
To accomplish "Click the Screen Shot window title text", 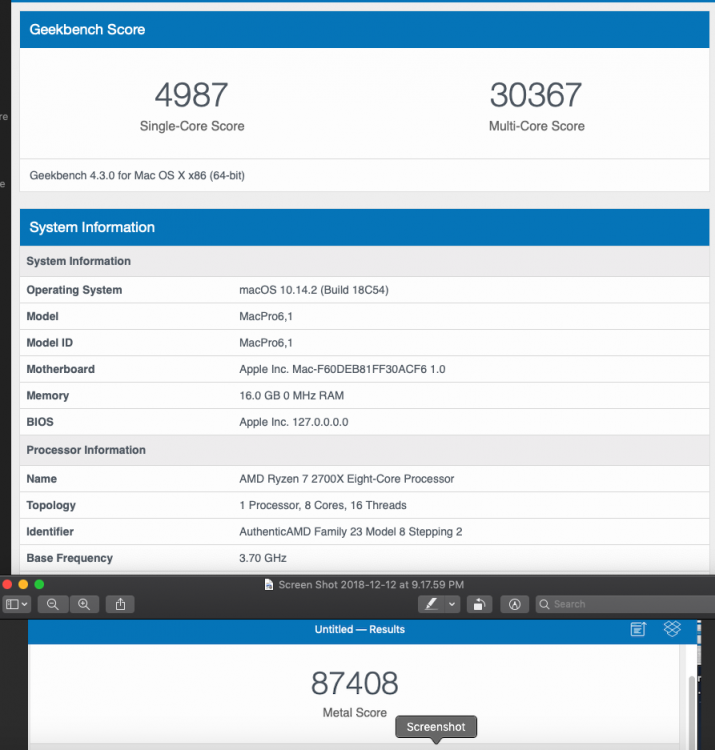I will pos(371,585).
